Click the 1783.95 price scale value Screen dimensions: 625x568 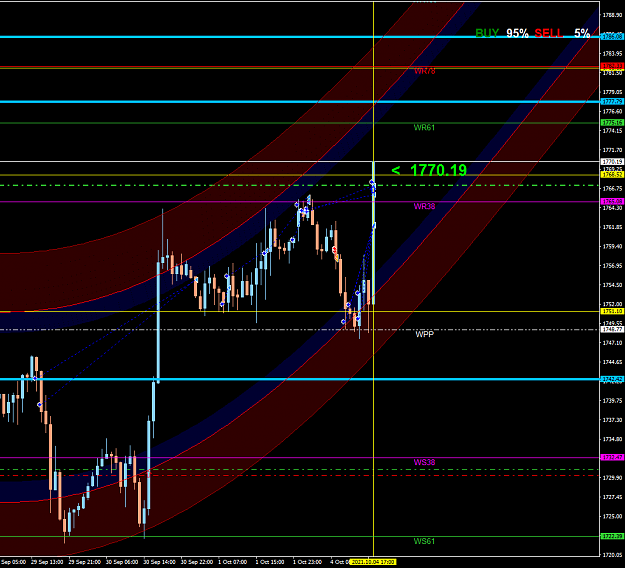click(612, 53)
